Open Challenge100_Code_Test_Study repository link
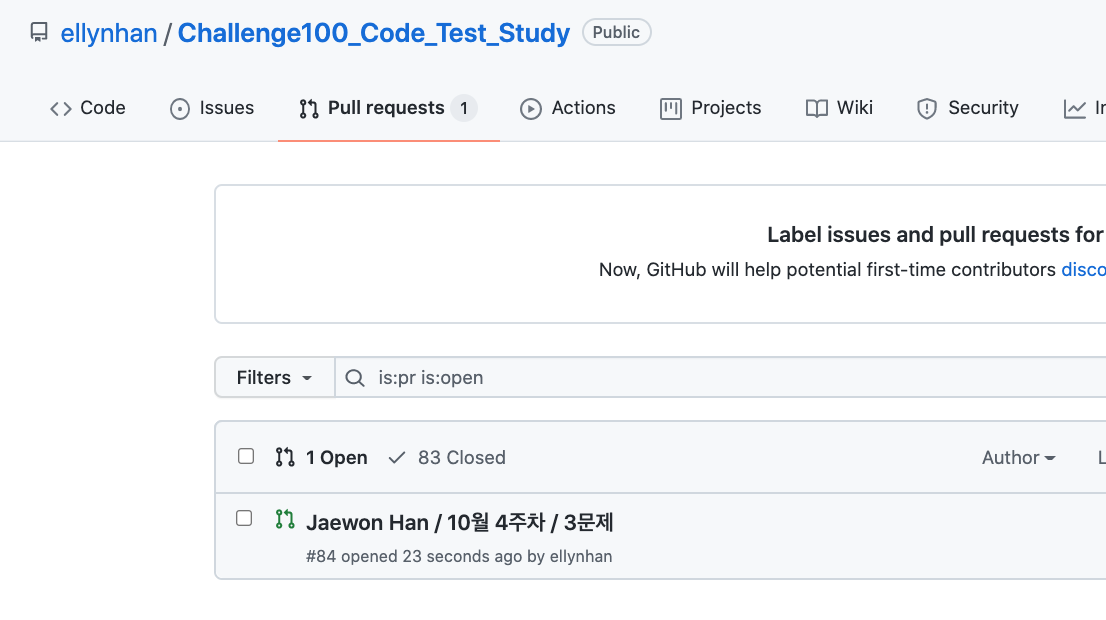 pos(374,33)
